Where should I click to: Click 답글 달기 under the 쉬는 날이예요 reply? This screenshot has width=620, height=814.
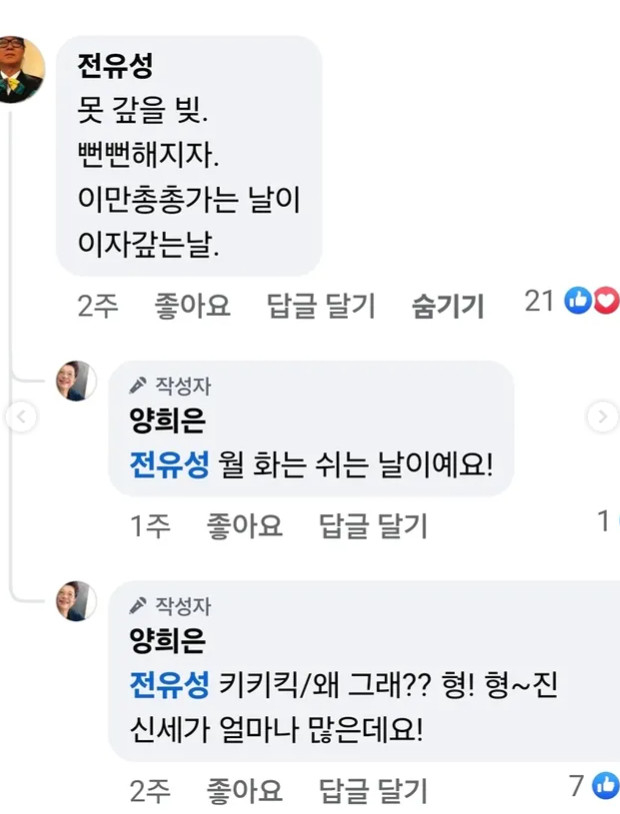(373, 525)
